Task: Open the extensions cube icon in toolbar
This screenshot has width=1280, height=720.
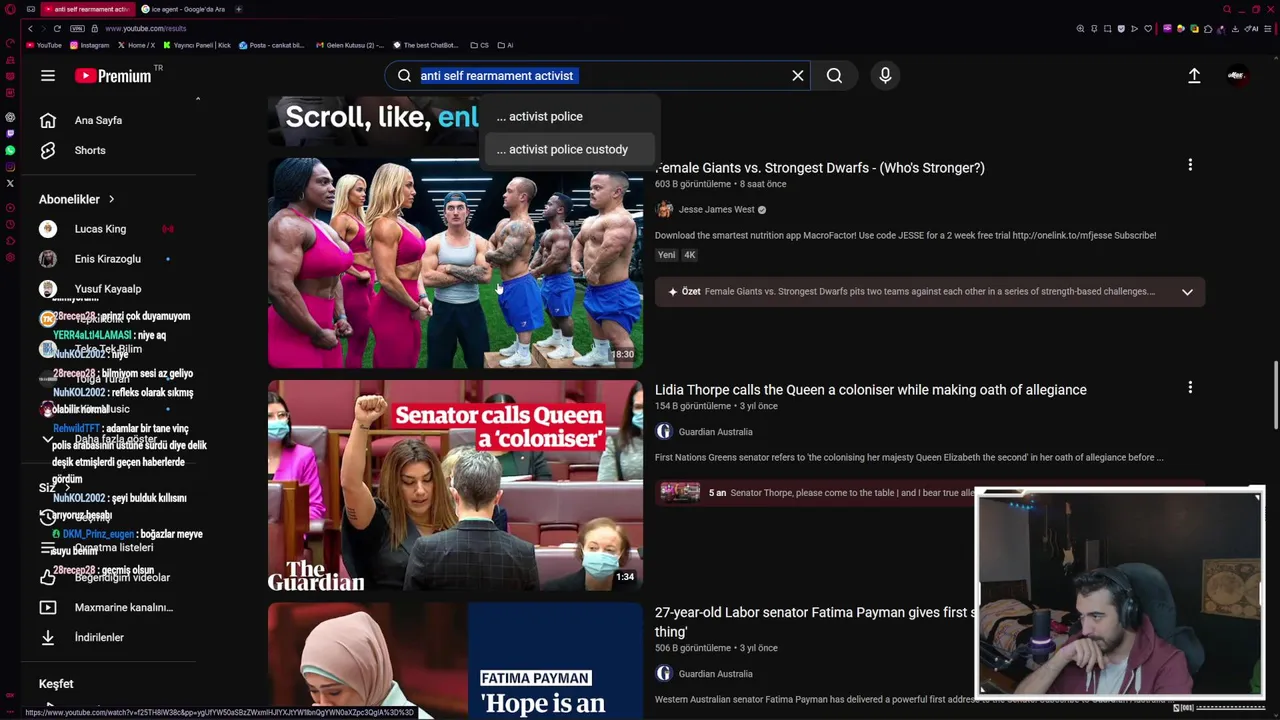Action: pos(1208,29)
